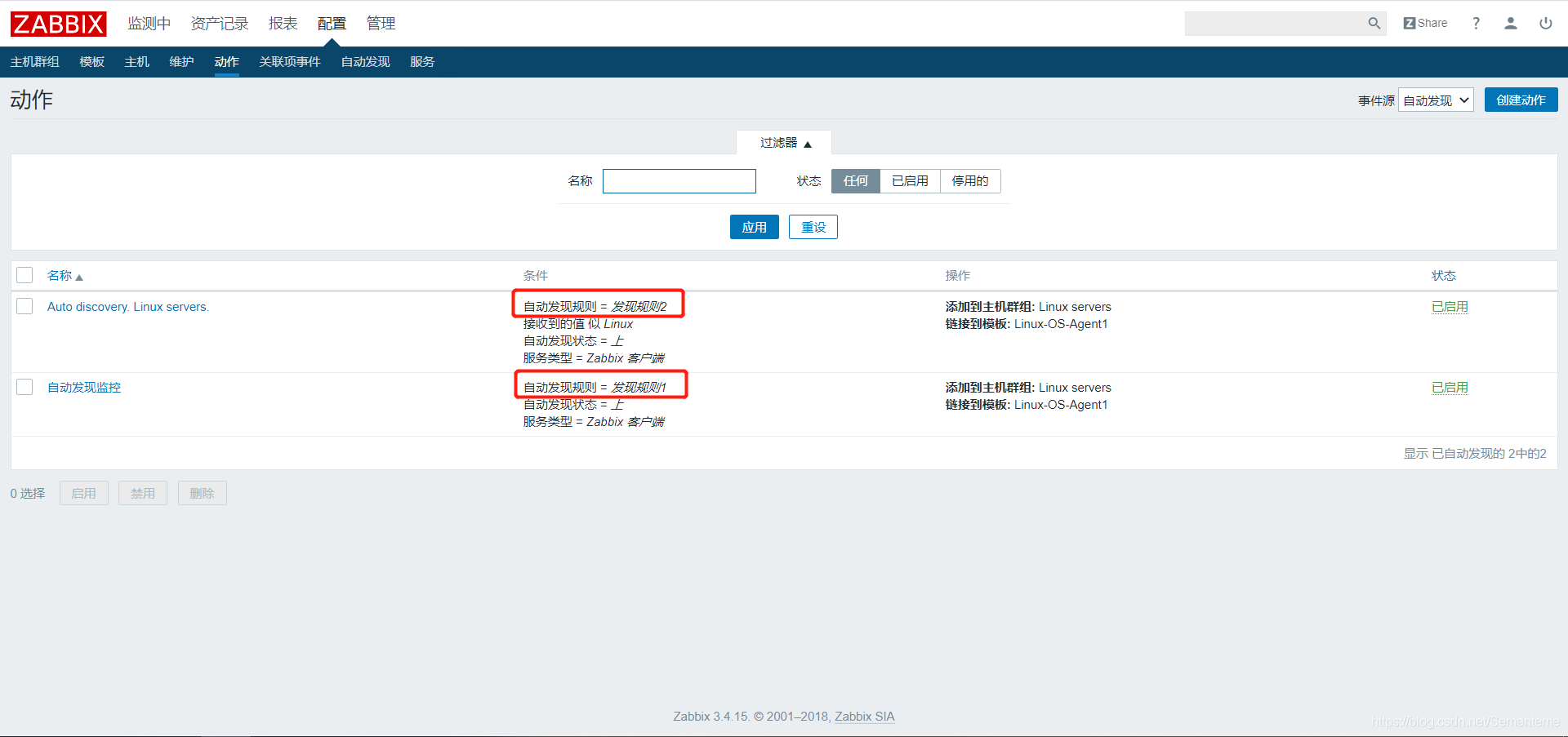Open the help question mark icon
The width and height of the screenshot is (1568, 737).
click(x=1476, y=24)
